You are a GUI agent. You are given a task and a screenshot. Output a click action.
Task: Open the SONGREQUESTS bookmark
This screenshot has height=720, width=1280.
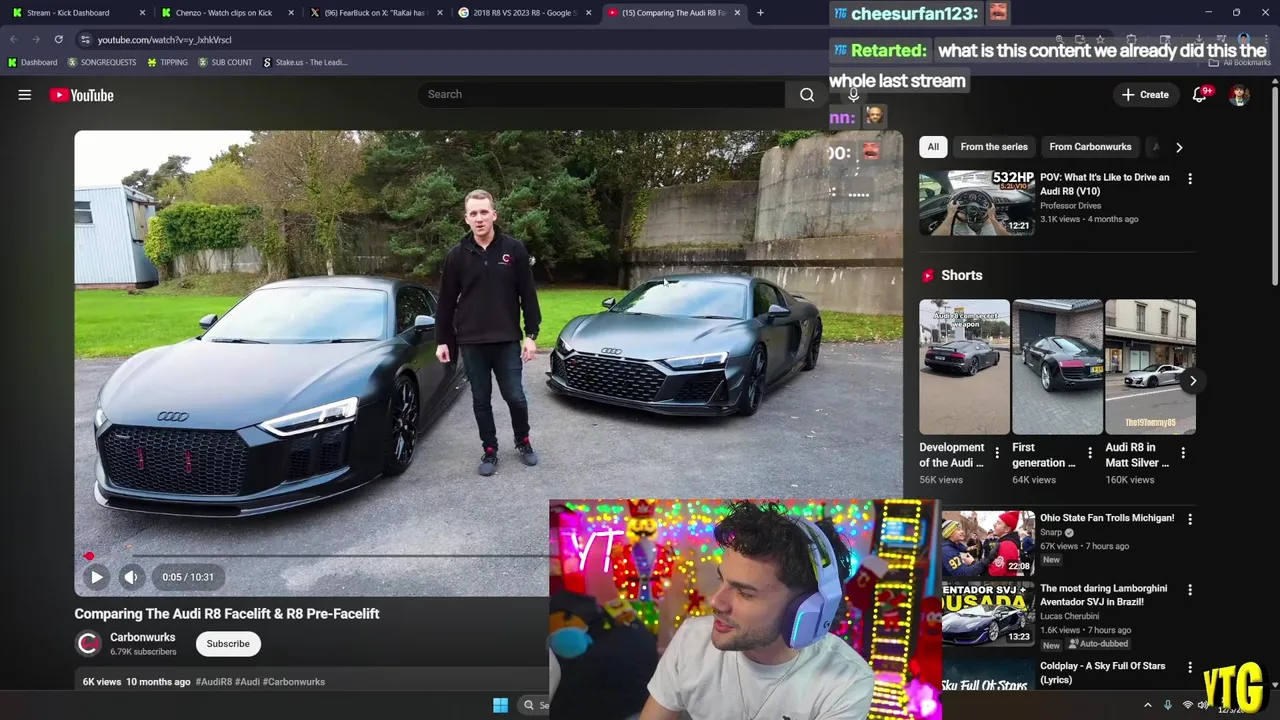click(103, 62)
